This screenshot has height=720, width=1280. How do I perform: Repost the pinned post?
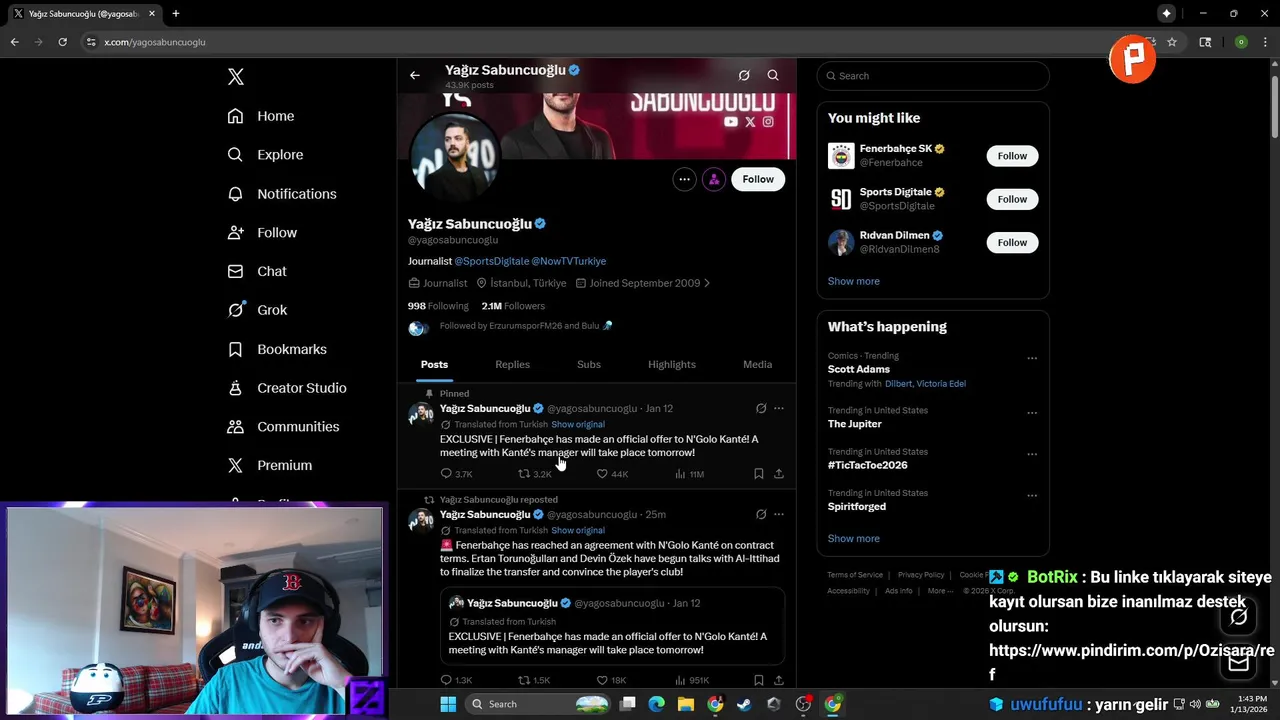(x=524, y=474)
